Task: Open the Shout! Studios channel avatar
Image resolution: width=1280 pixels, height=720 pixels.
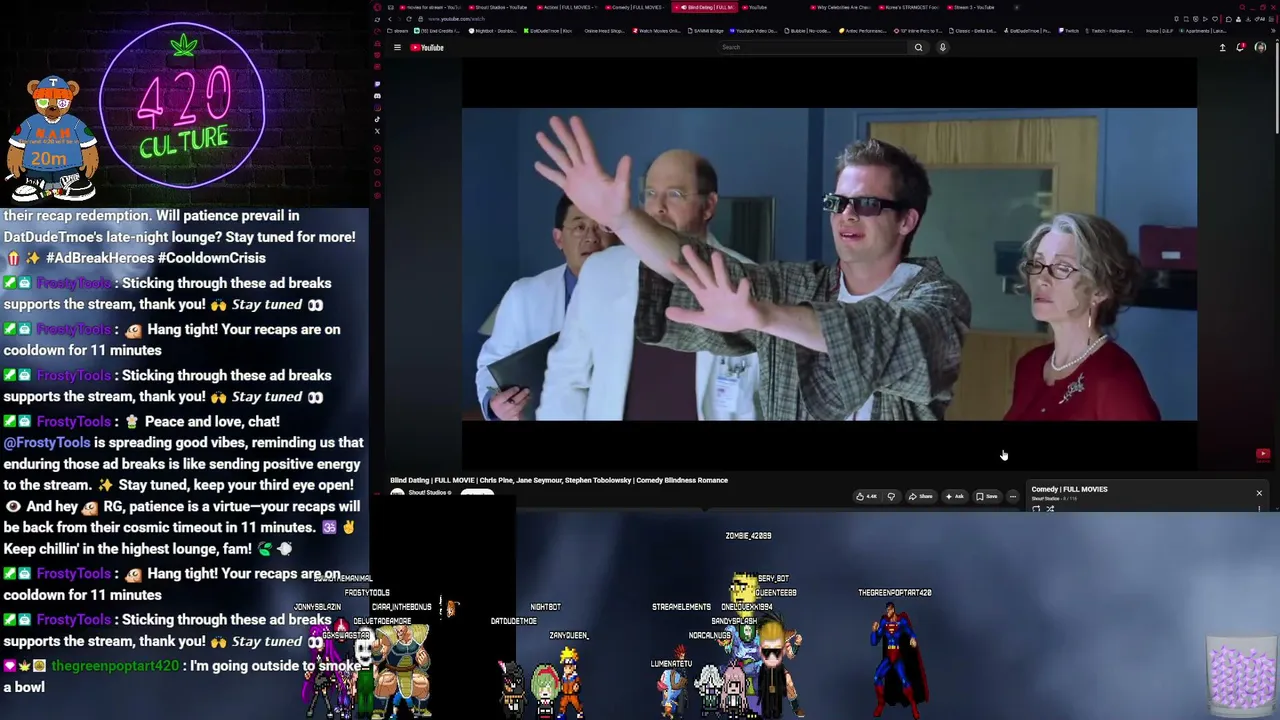Action: click(x=397, y=493)
